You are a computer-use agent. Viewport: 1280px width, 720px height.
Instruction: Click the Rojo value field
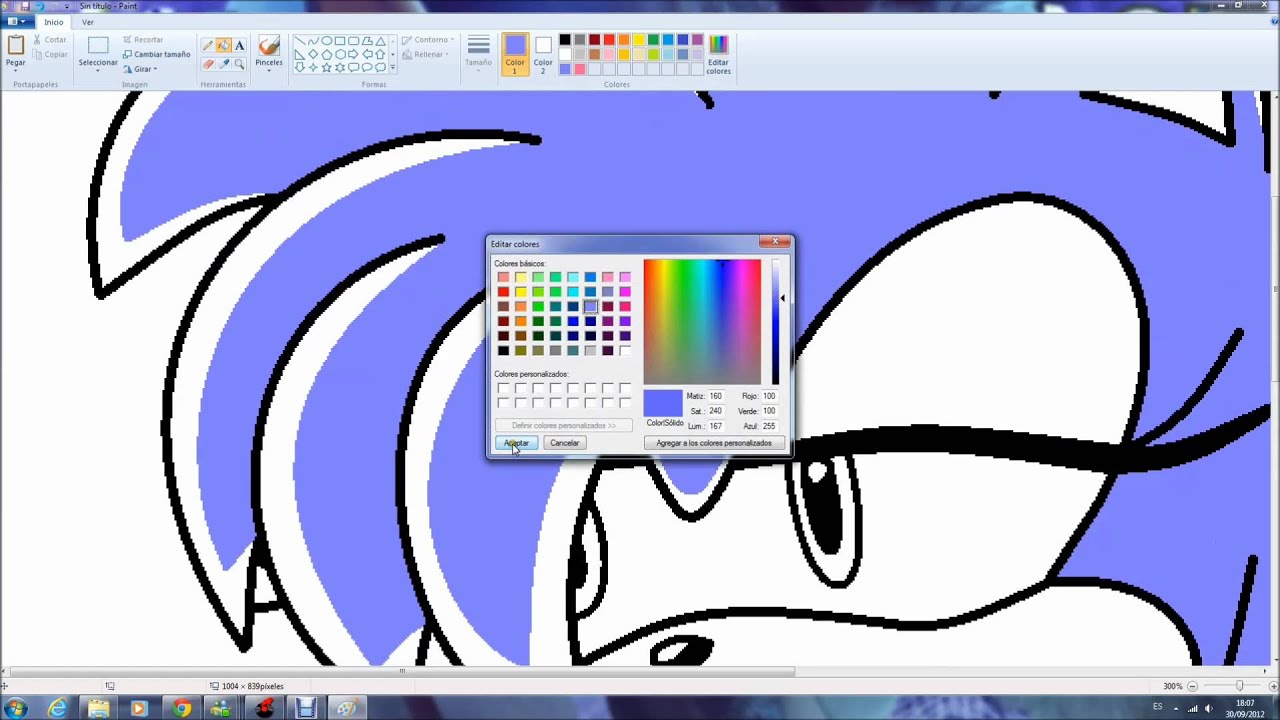click(x=770, y=396)
